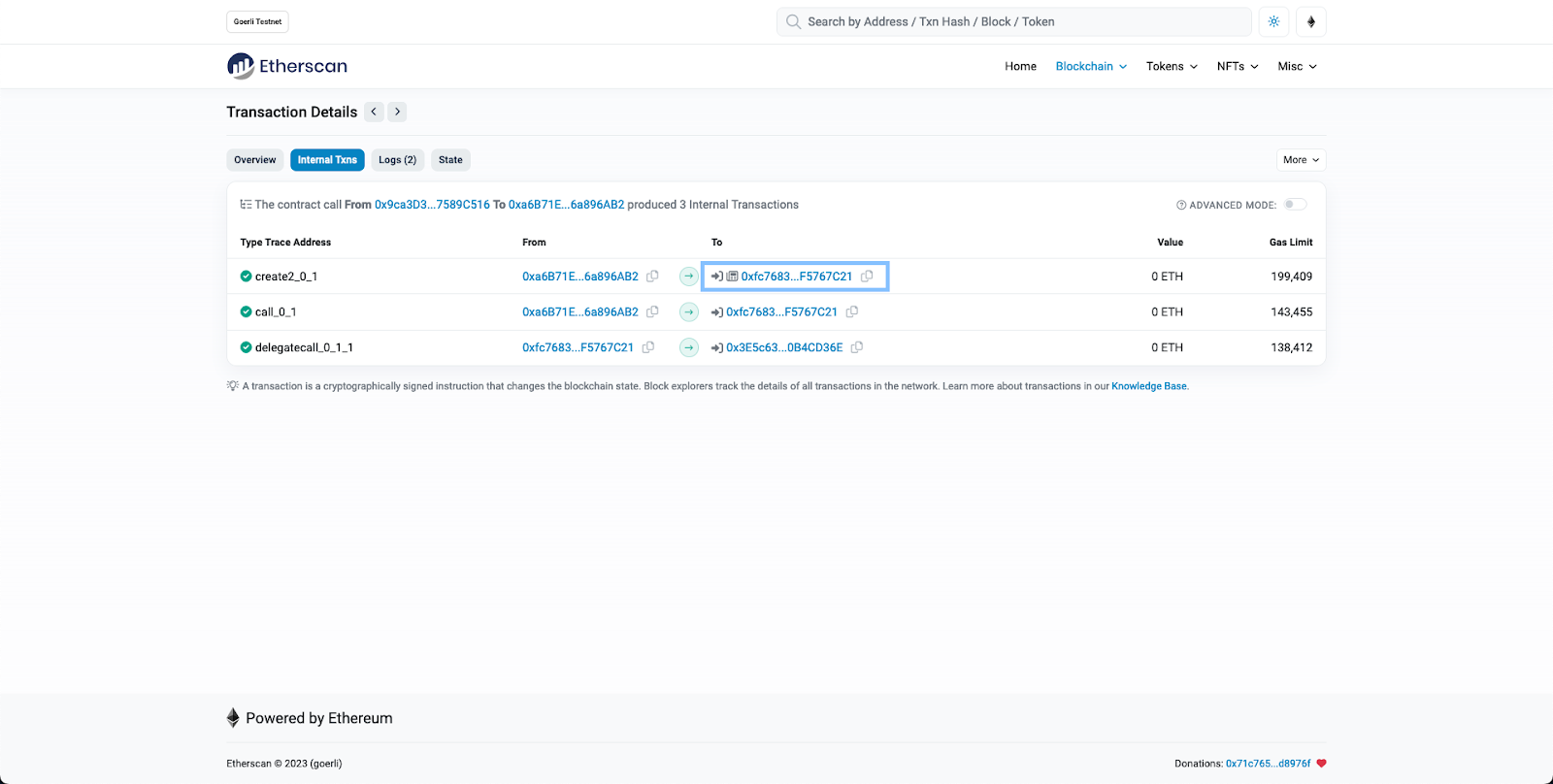Open the More dropdown
This screenshot has width=1553, height=784.
click(x=1301, y=160)
